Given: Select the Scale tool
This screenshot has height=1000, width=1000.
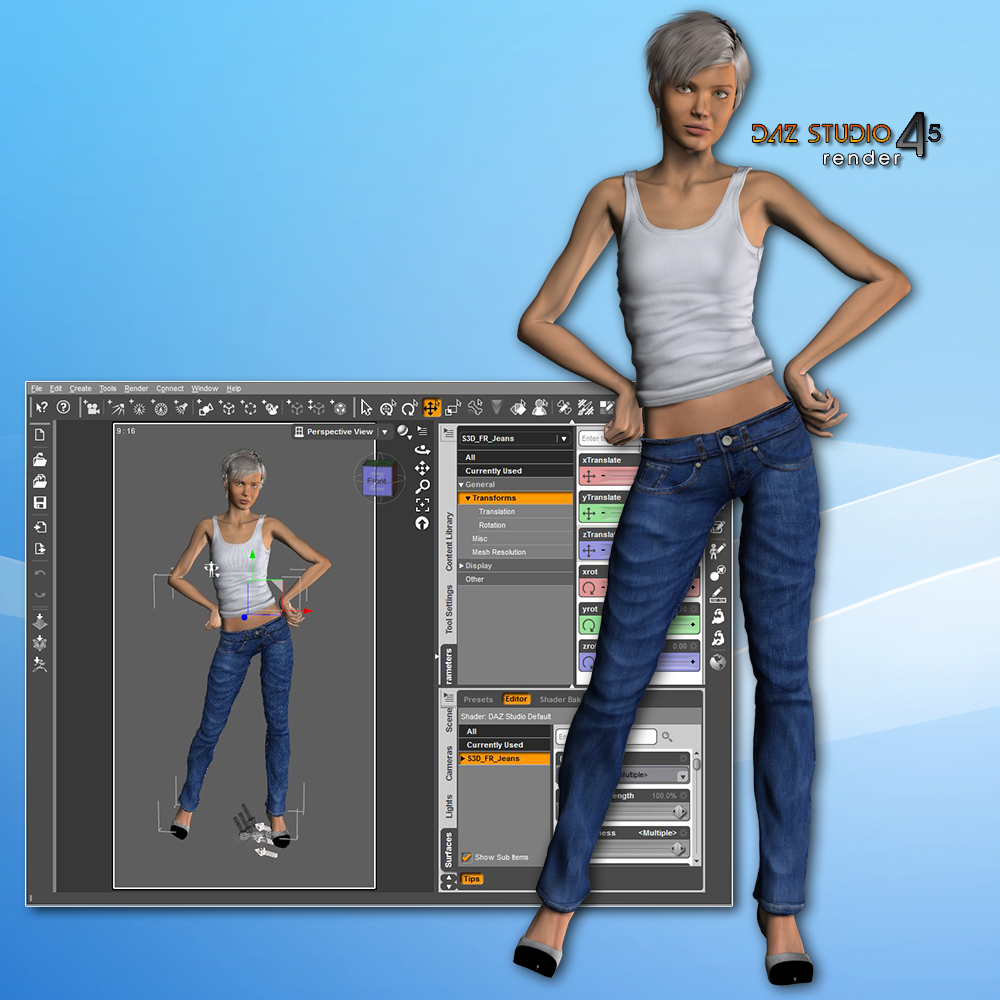Looking at the screenshot, I should pos(453,408).
